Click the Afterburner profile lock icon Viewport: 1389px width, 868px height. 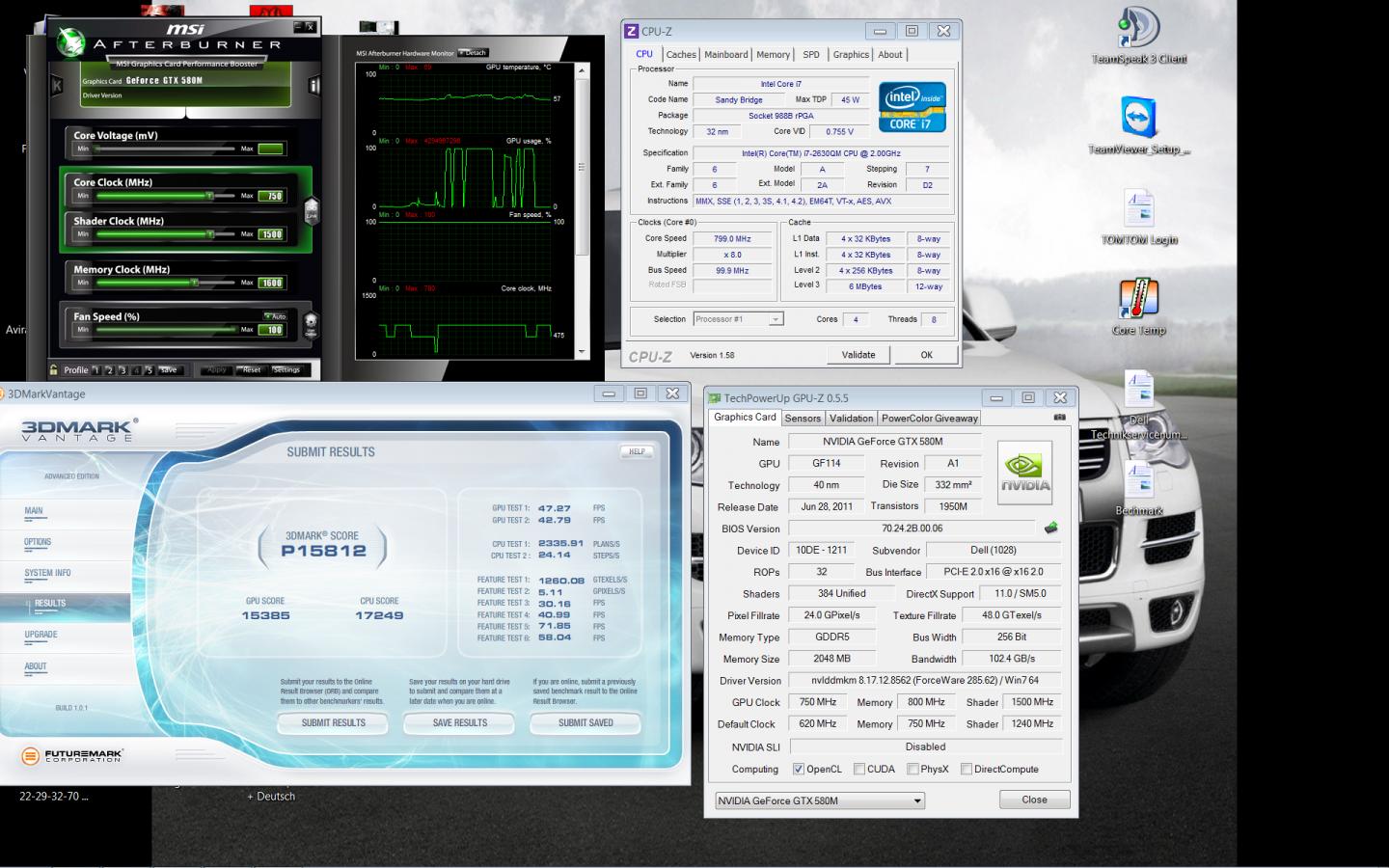point(54,369)
